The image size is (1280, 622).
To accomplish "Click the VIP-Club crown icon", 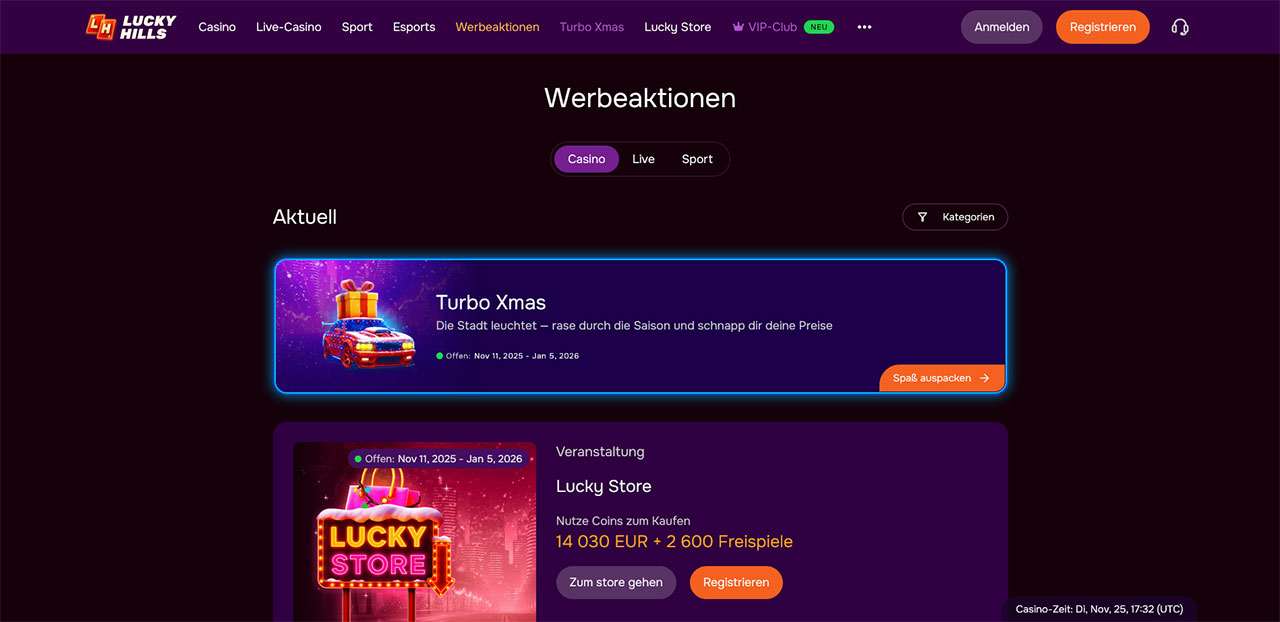I will coord(739,27).
